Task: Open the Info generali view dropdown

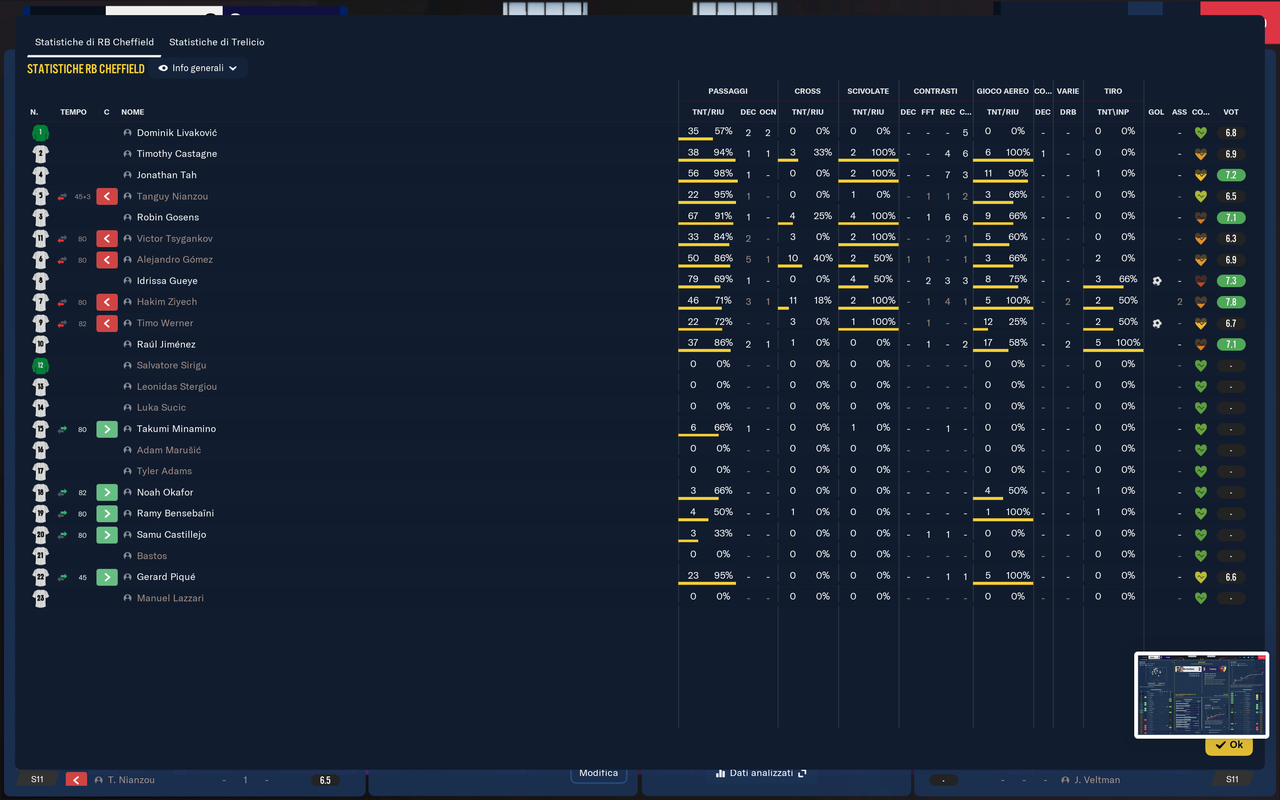Action: 198,68
